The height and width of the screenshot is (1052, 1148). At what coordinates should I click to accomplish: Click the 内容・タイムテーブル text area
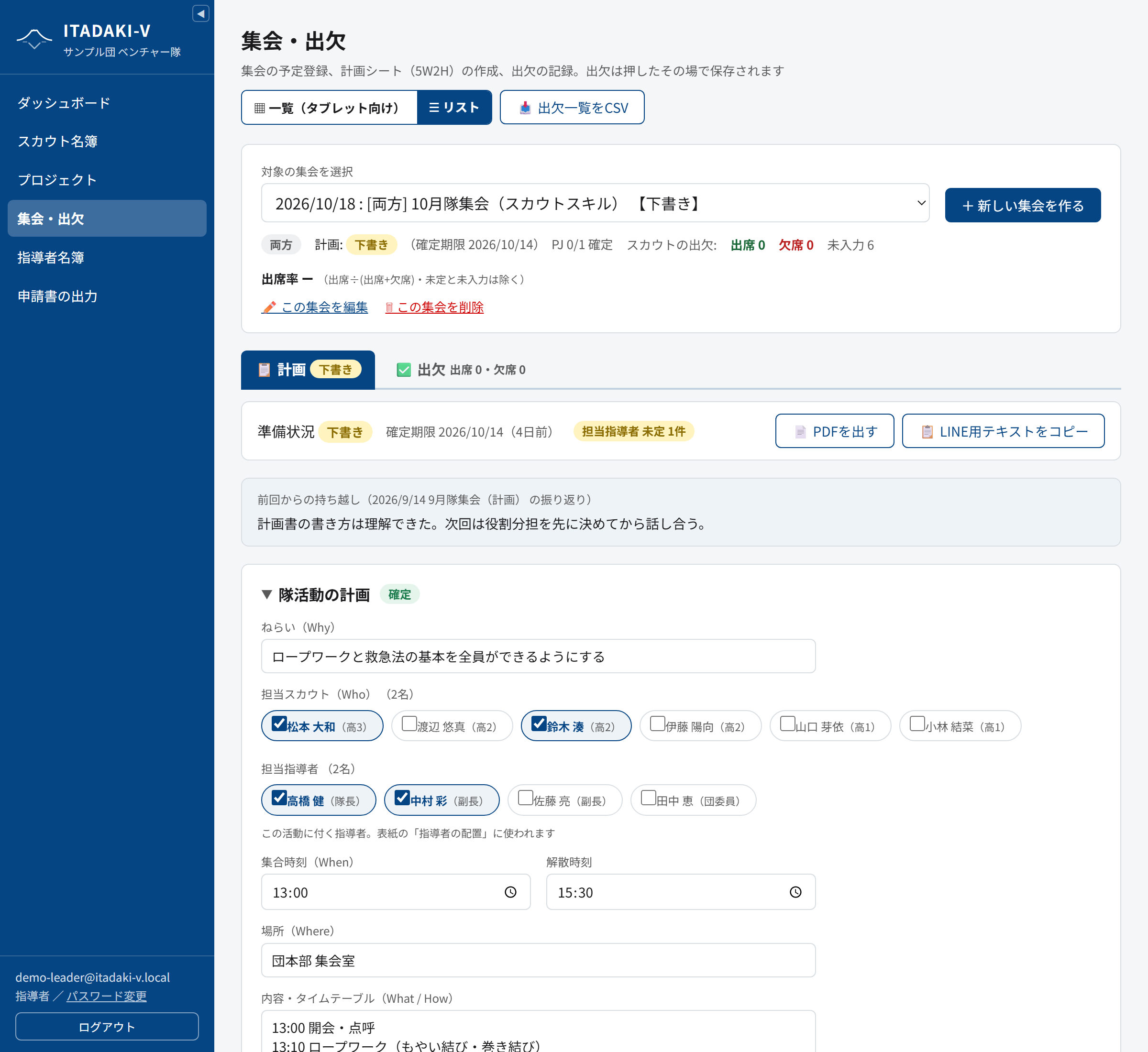[538, 1031]
